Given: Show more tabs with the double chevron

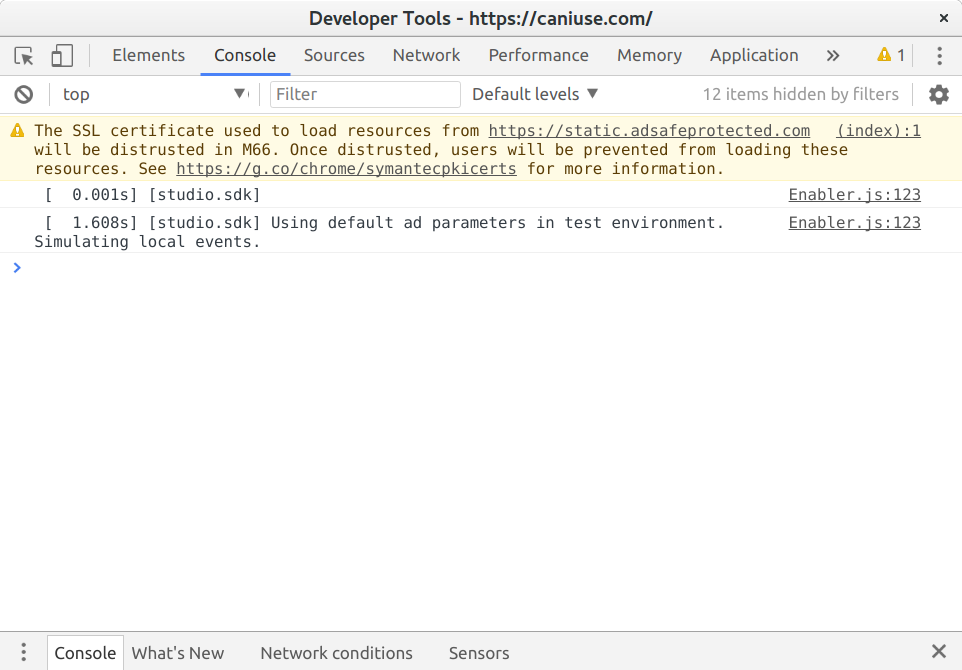Looking at the screenshot, I should click(832, 56).
